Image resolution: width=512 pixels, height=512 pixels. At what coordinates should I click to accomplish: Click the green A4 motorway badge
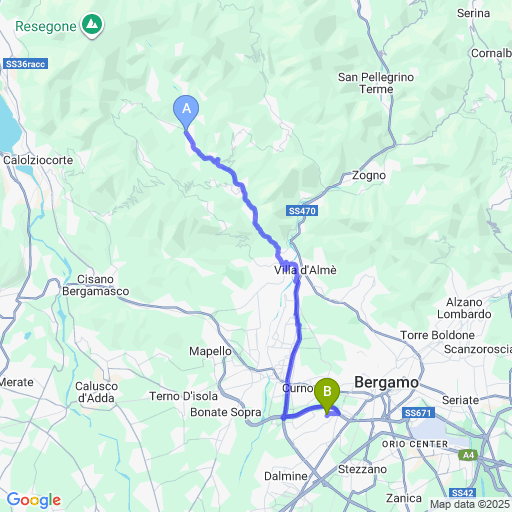tap(468, 455)
